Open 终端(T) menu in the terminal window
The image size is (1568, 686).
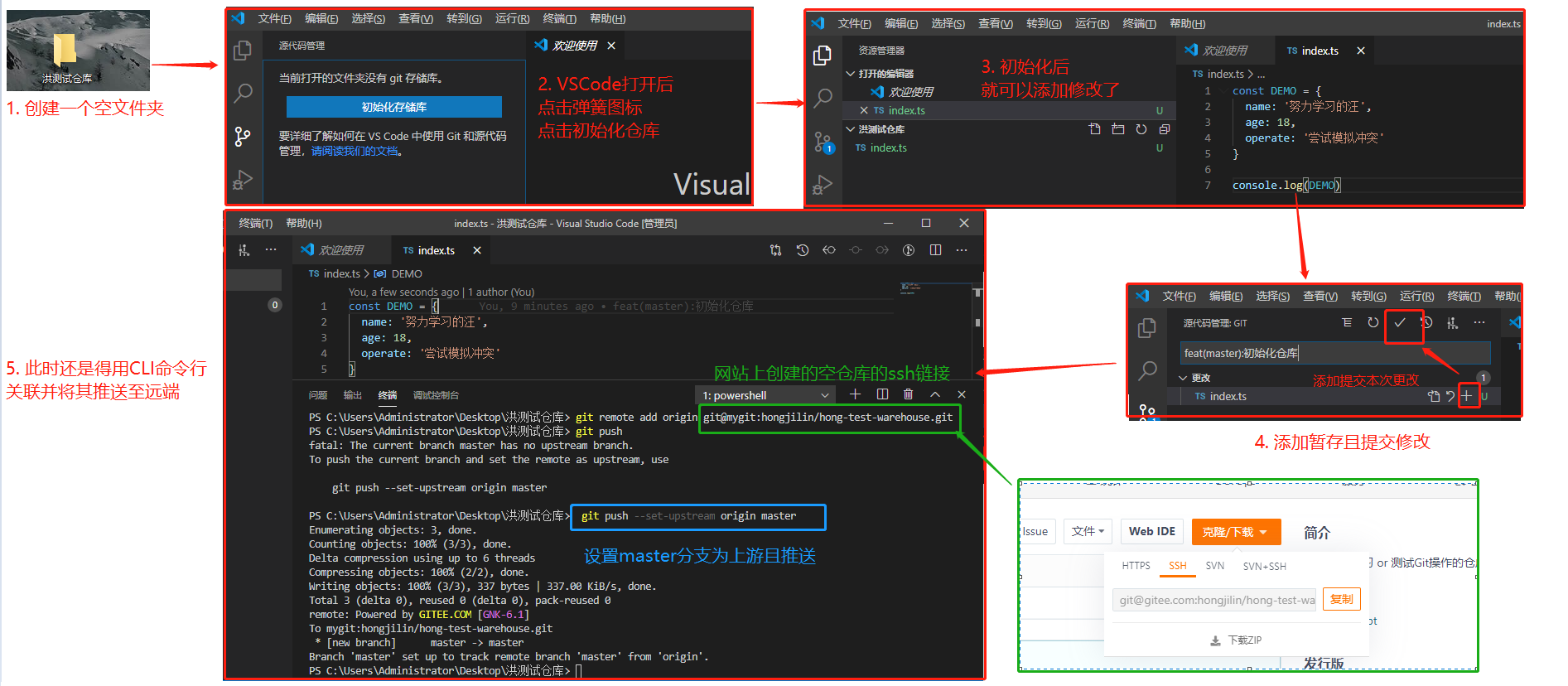(x=256, y=223)
